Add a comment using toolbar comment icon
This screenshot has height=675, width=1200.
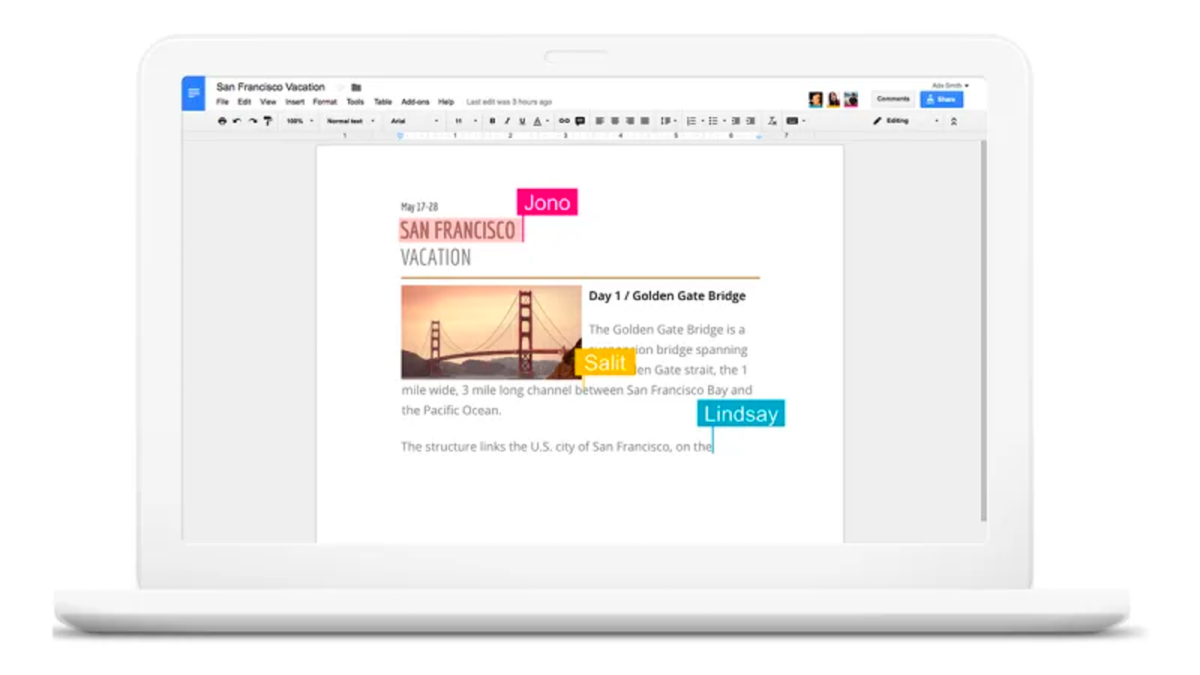coord(580,121)
